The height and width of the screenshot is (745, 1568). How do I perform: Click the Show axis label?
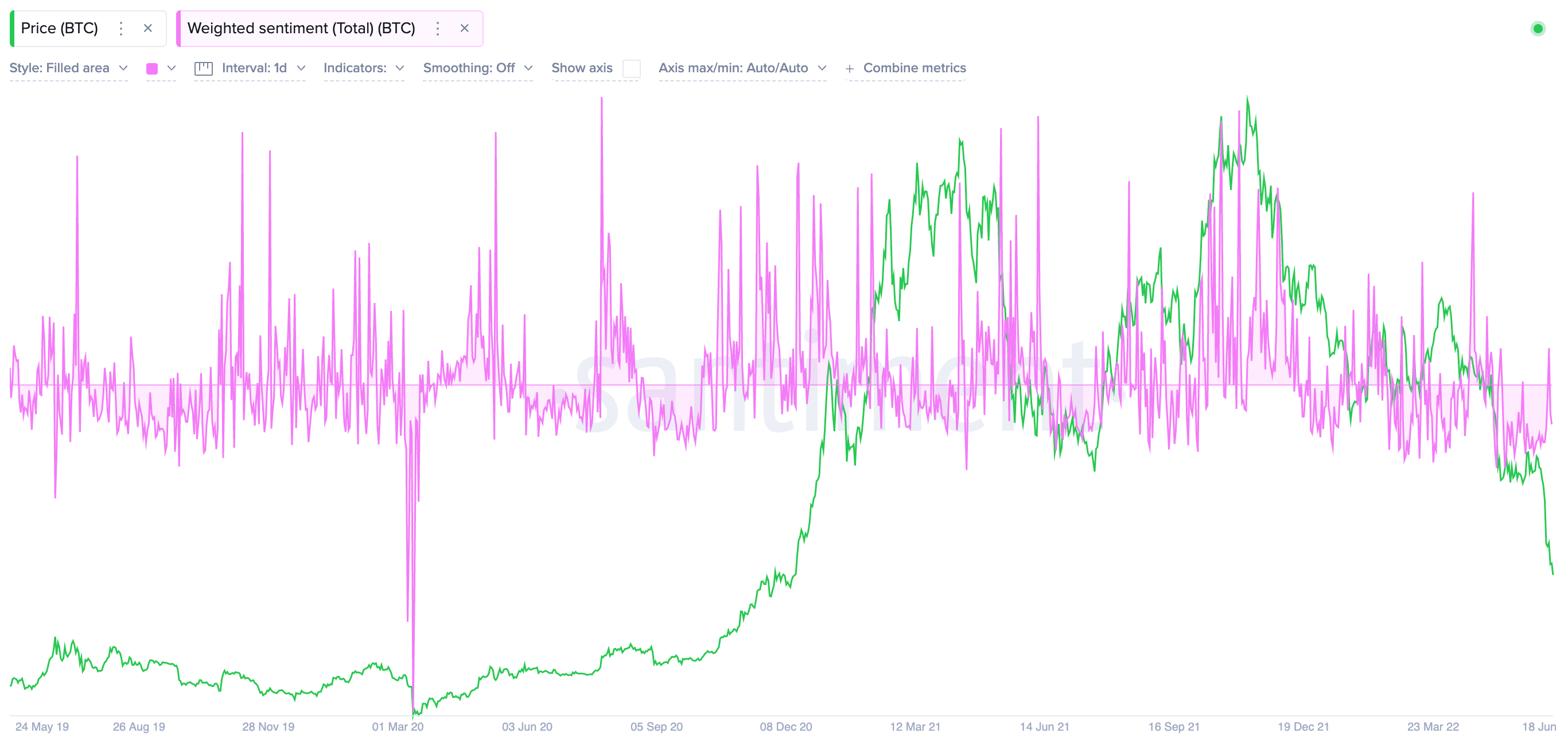pos(581,68)
